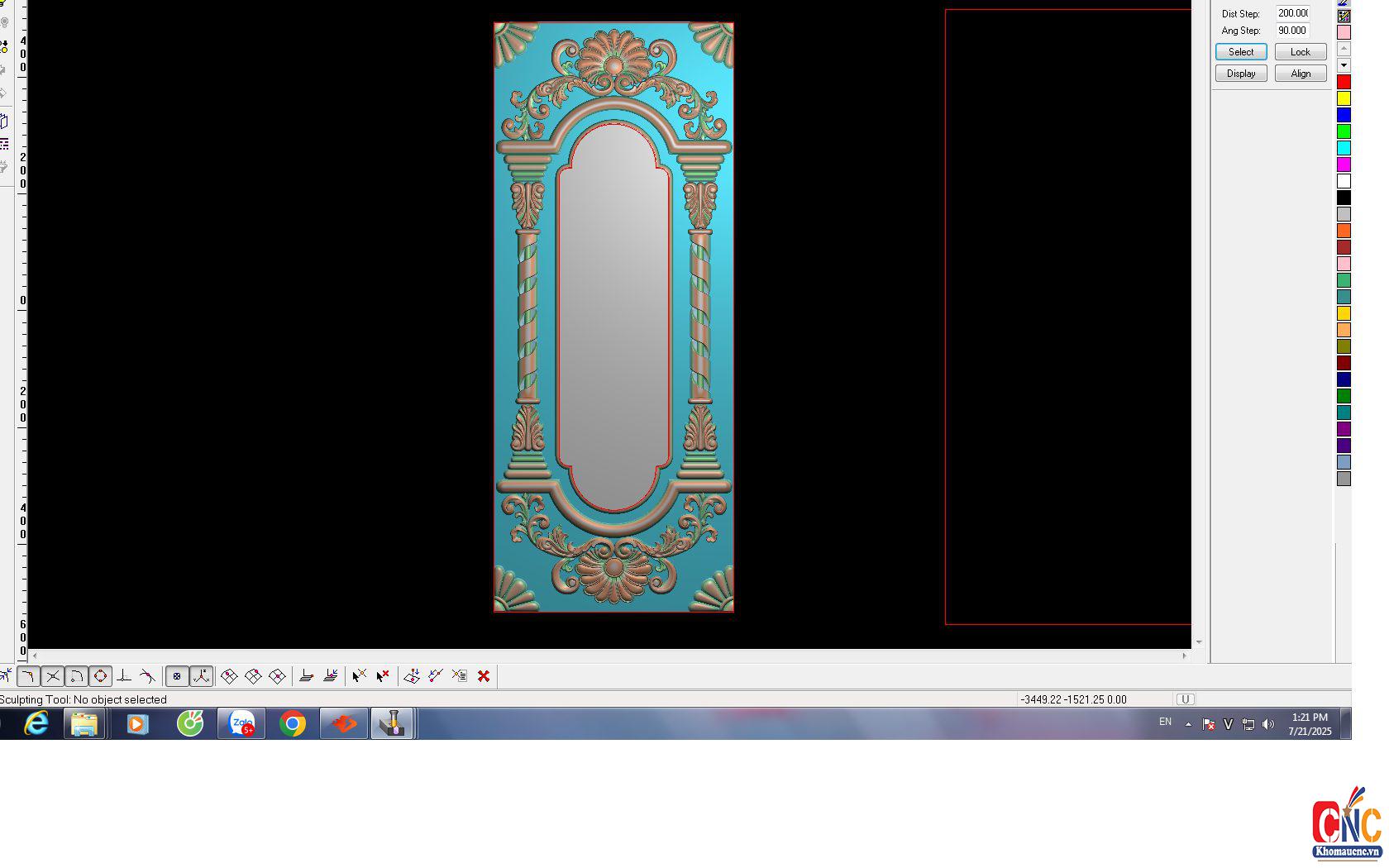
Task: Open Zalo from the taskbar
Action: tap(241, 724)
